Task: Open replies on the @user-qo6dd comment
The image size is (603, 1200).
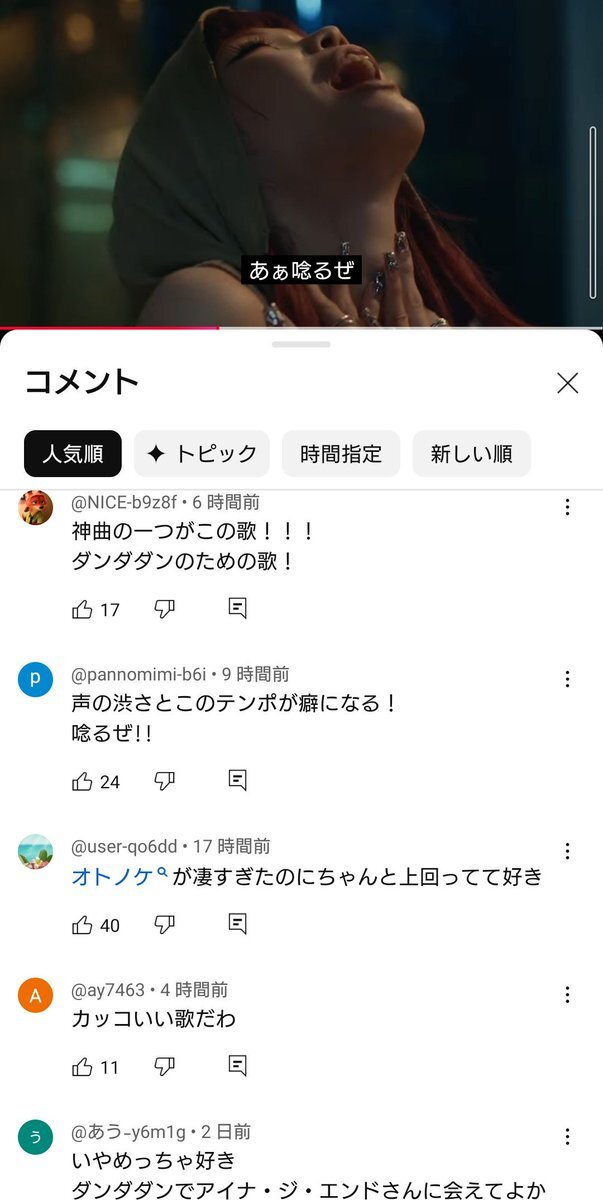Action: click(x=237, y=924)
